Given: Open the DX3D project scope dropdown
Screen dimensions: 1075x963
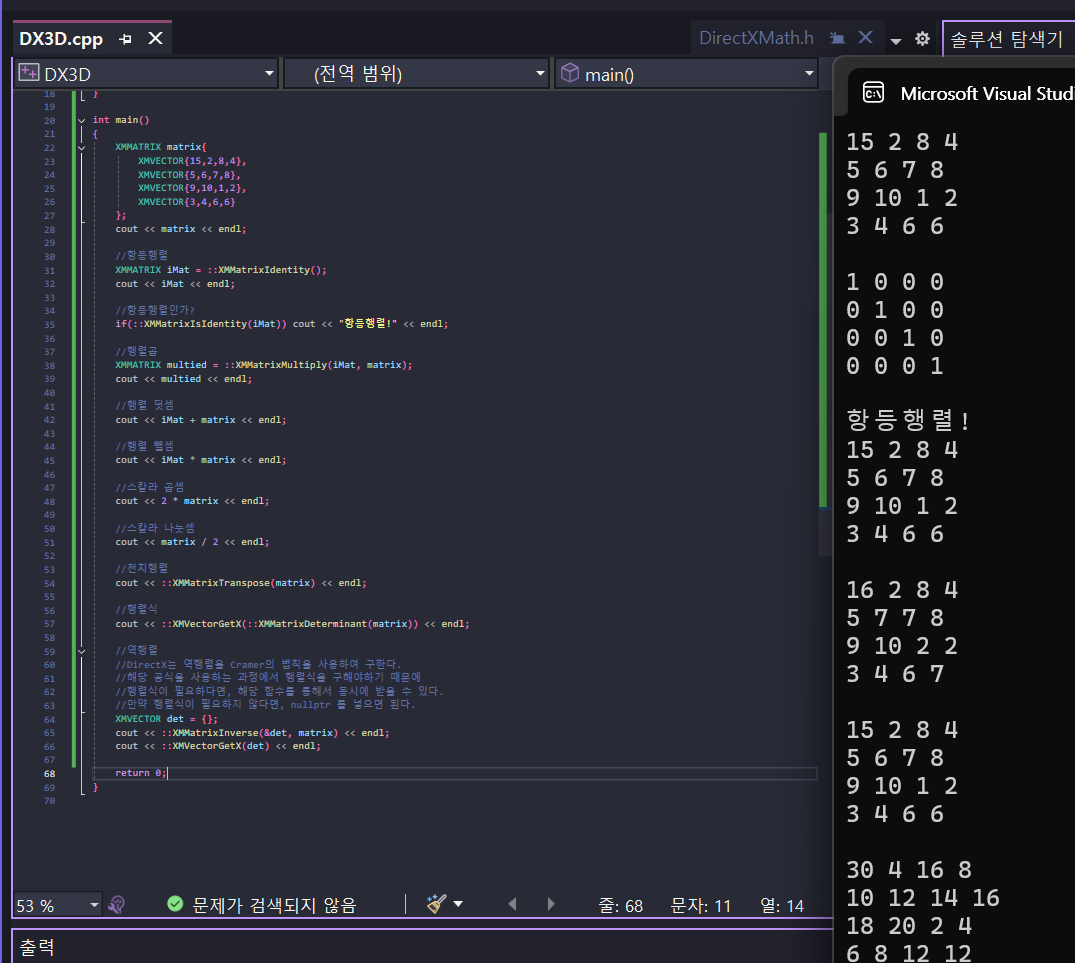Looking at the screenshot, I should (269, 73).
